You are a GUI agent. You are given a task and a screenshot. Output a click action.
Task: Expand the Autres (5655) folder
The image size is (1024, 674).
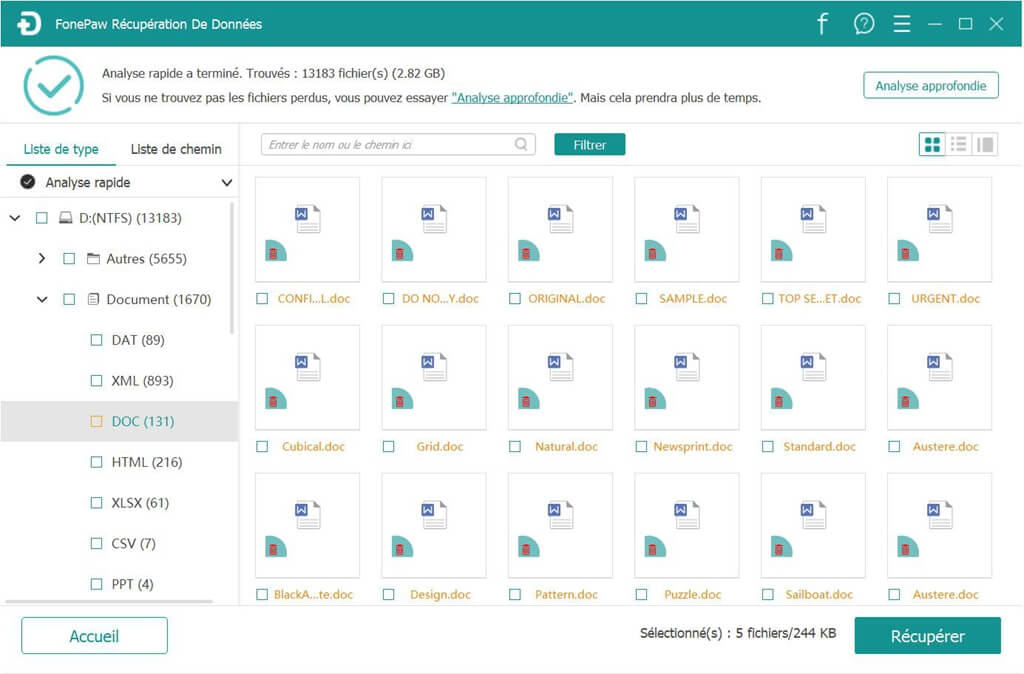pos(41,259)
